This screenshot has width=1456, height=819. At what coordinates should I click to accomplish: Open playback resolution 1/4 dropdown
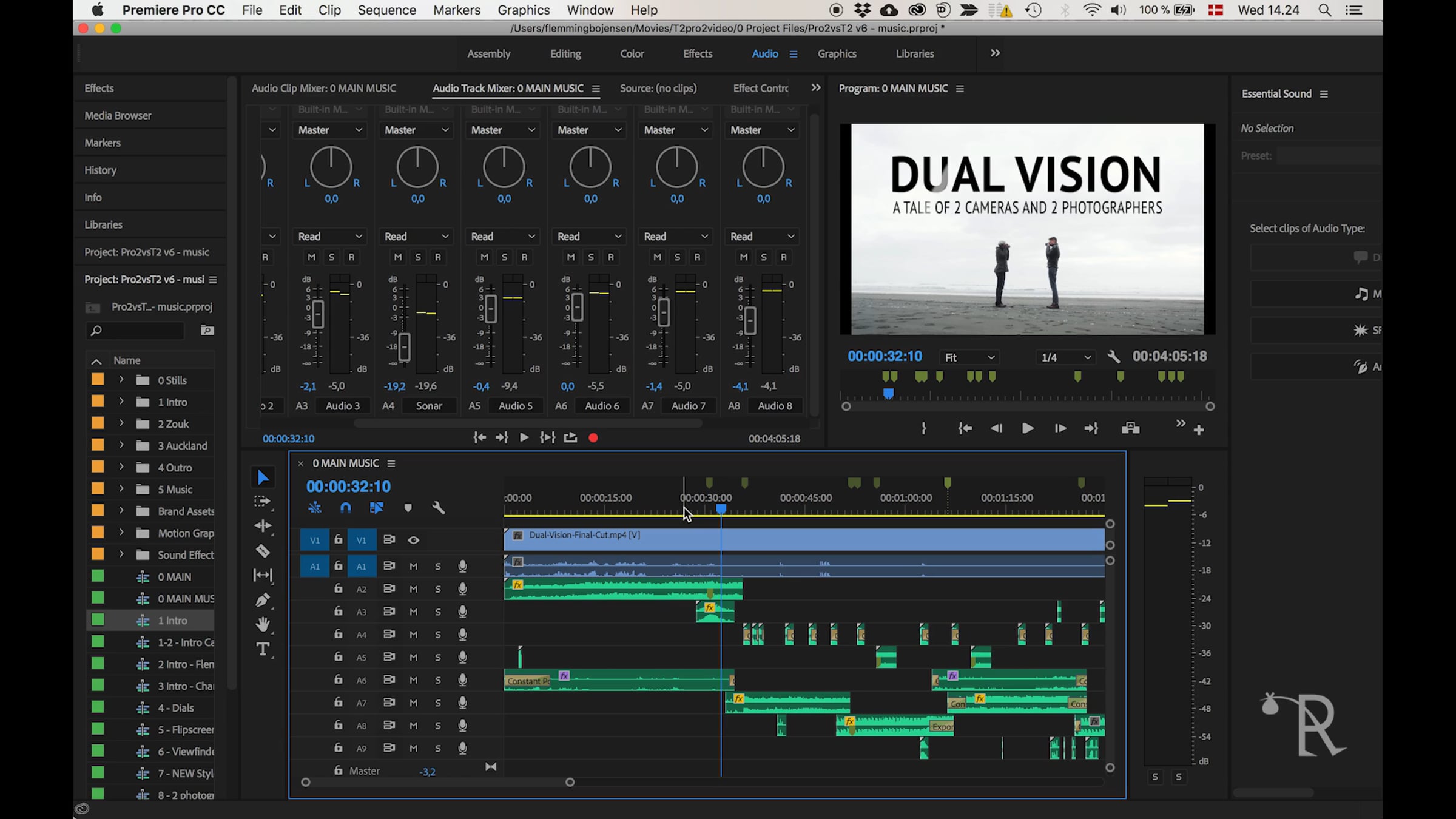coord(1066,357)
